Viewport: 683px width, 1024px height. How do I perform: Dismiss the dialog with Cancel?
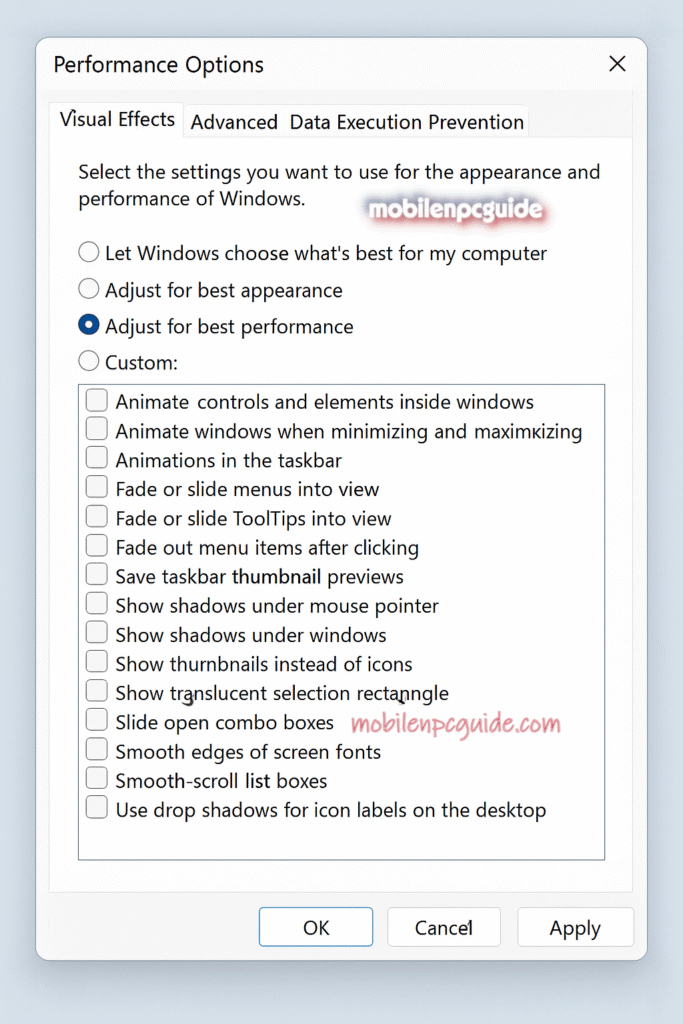(443, 927)
